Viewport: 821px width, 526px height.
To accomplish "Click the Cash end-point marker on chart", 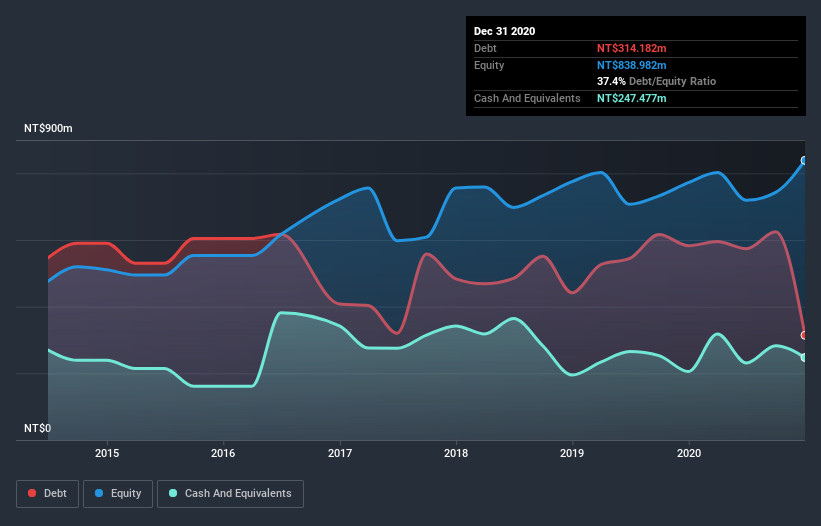I will click(x=804, y=357).
